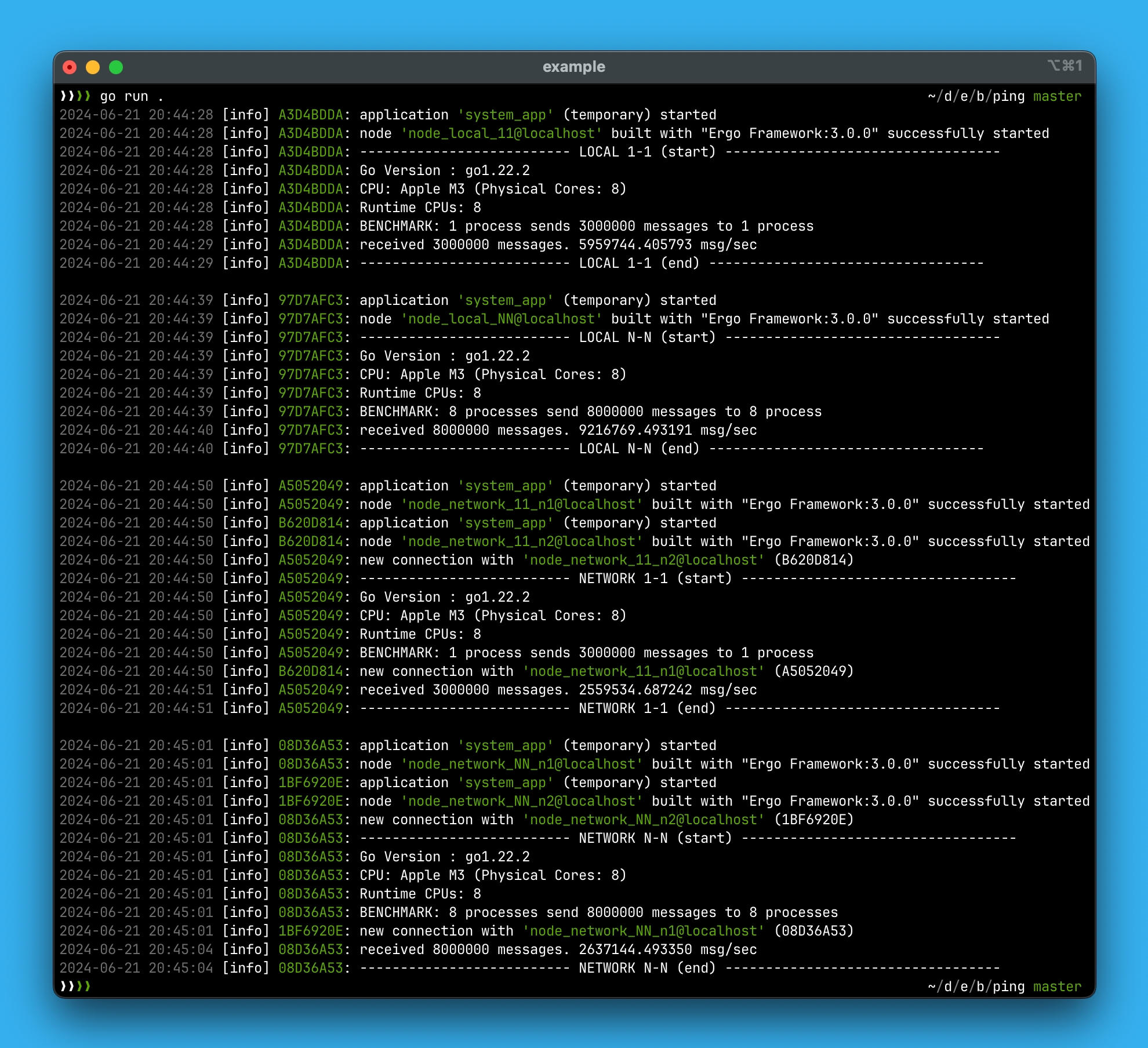Click the 'example' window title

(573, 67)
